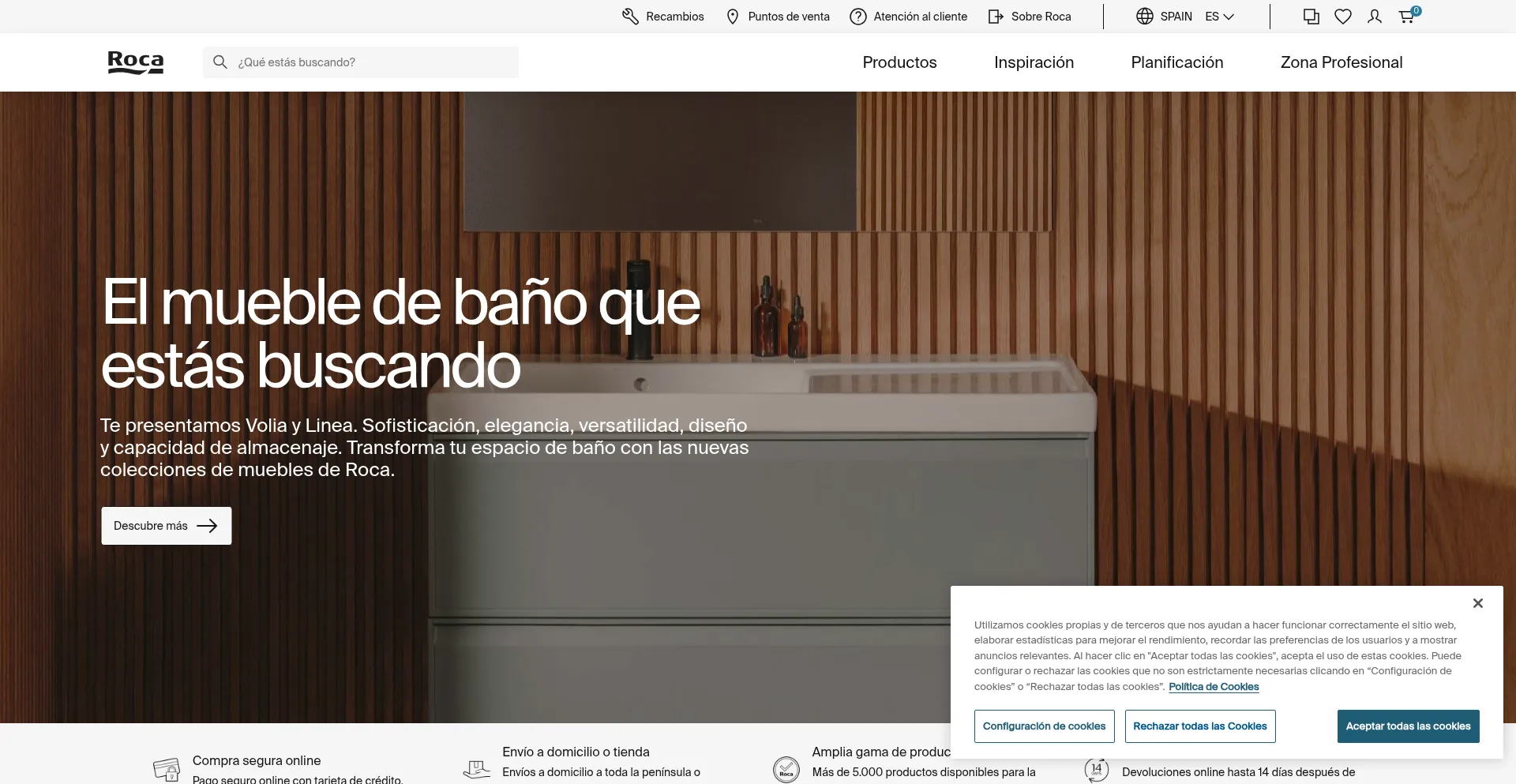Image resolution: width=1516 pixels, height=784 pixels.
Task: Open the product comparison icon
Action: point(1311,17)
